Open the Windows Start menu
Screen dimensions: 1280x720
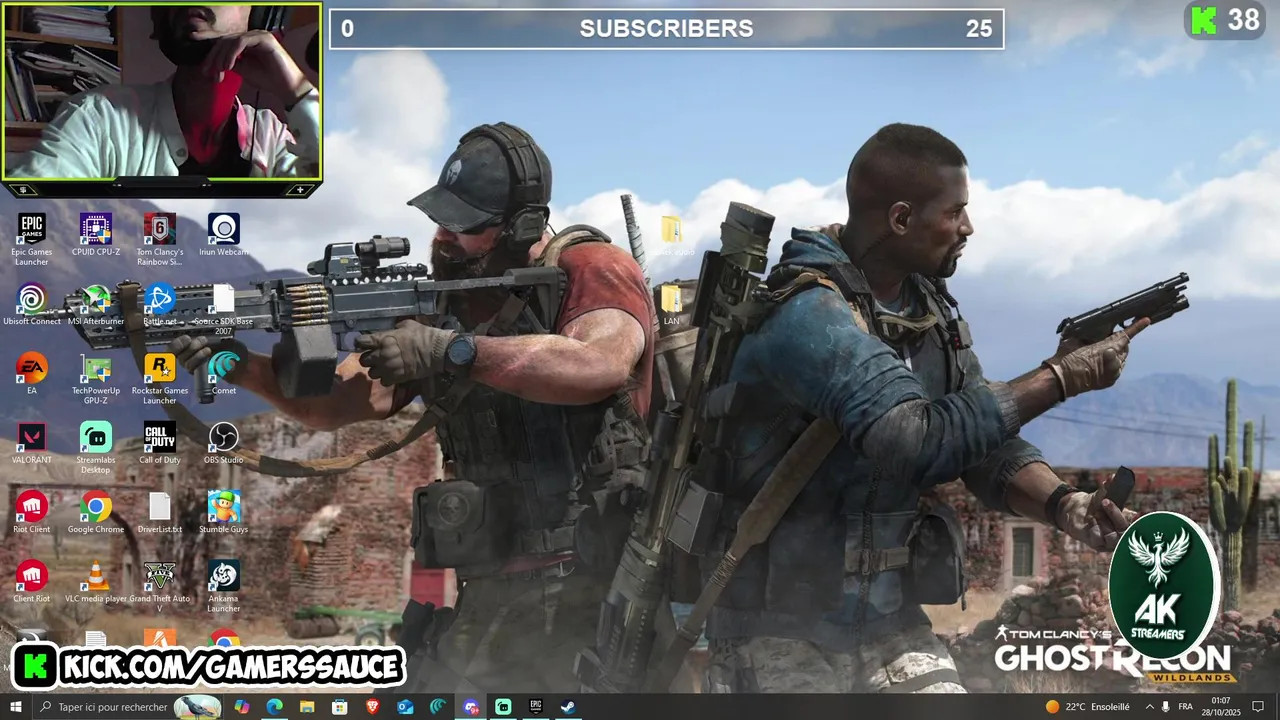(15, 707)
